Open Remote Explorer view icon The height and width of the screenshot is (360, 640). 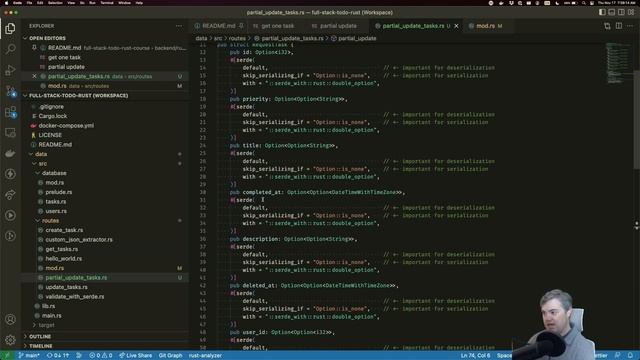(10, 133)
